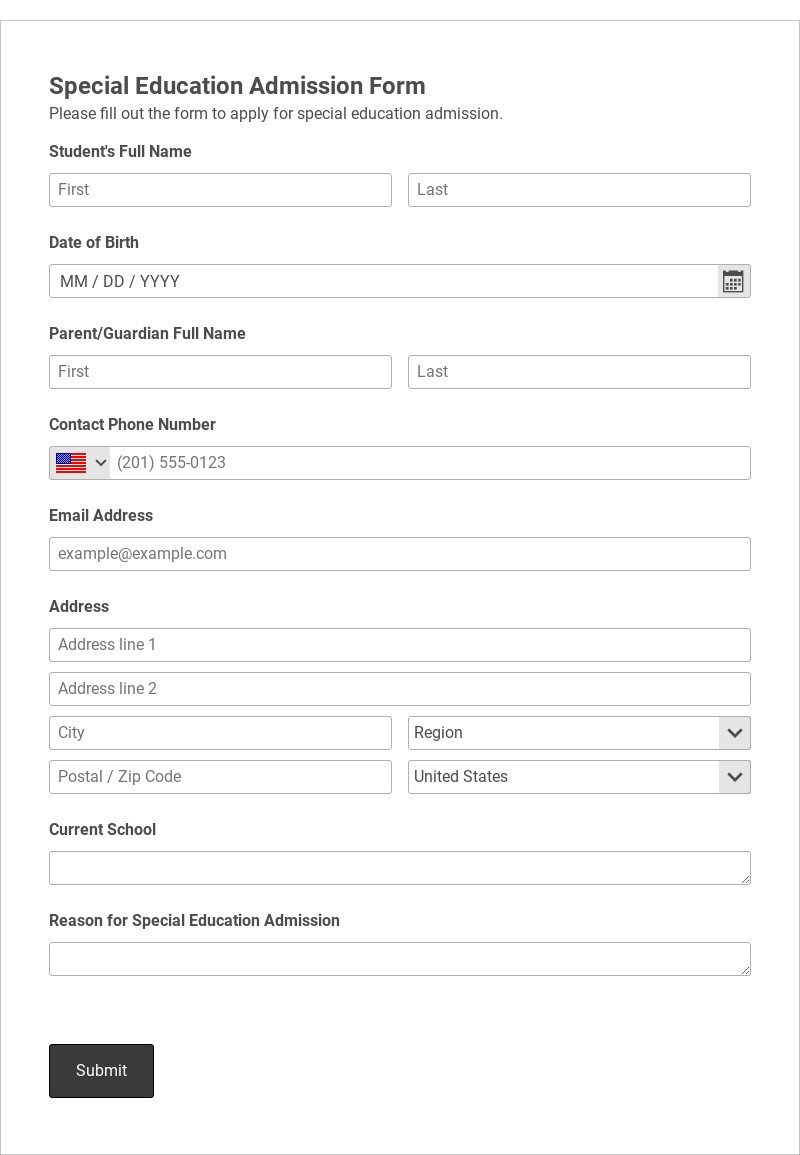Click the Student's Full Name label
The image size is (800, 1155).
[120, 152]
